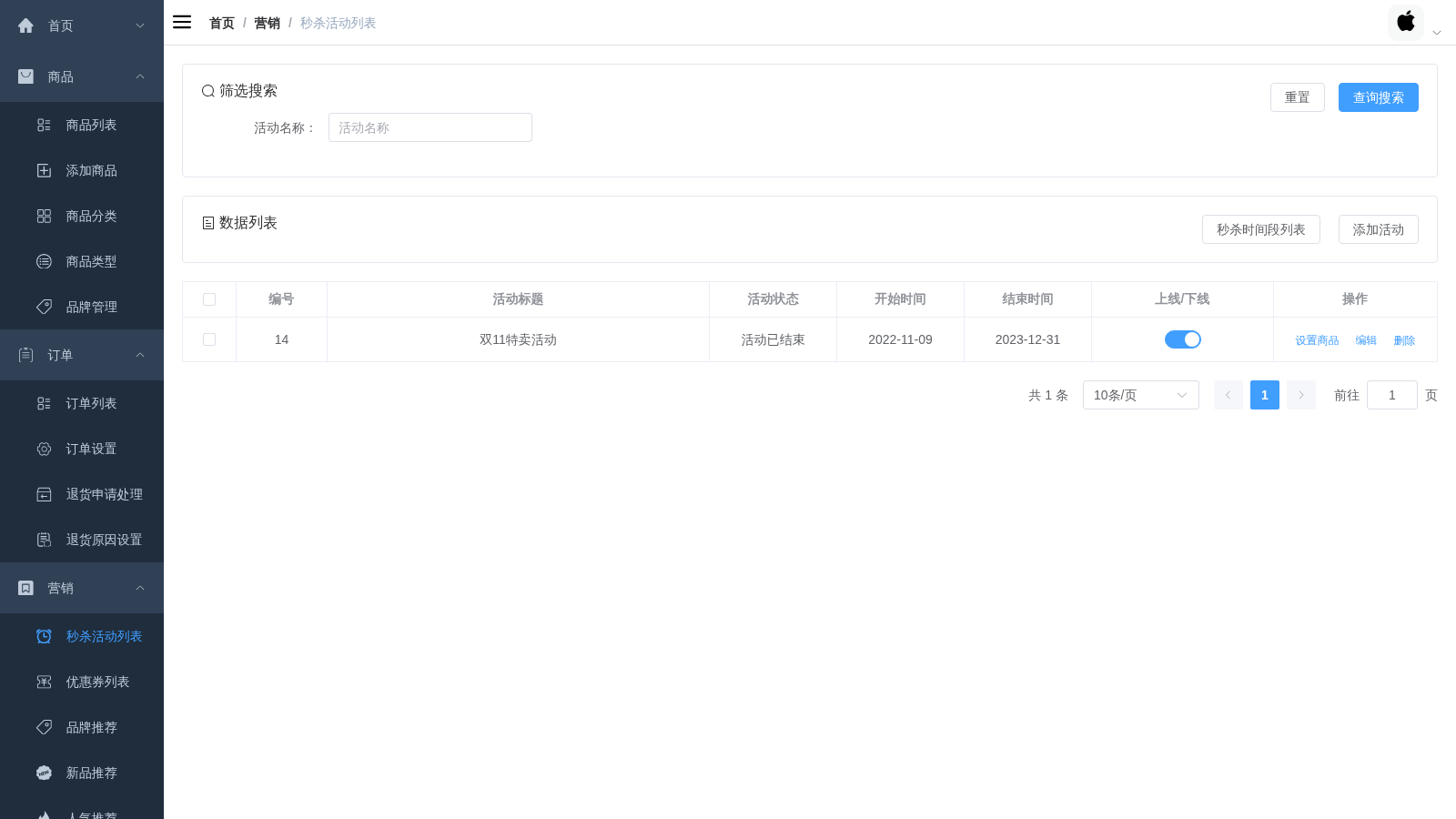This screenshot has width=1456, height=819.
Task: Click the 商品分类 grid icon
Action: (x=44, y=216)
